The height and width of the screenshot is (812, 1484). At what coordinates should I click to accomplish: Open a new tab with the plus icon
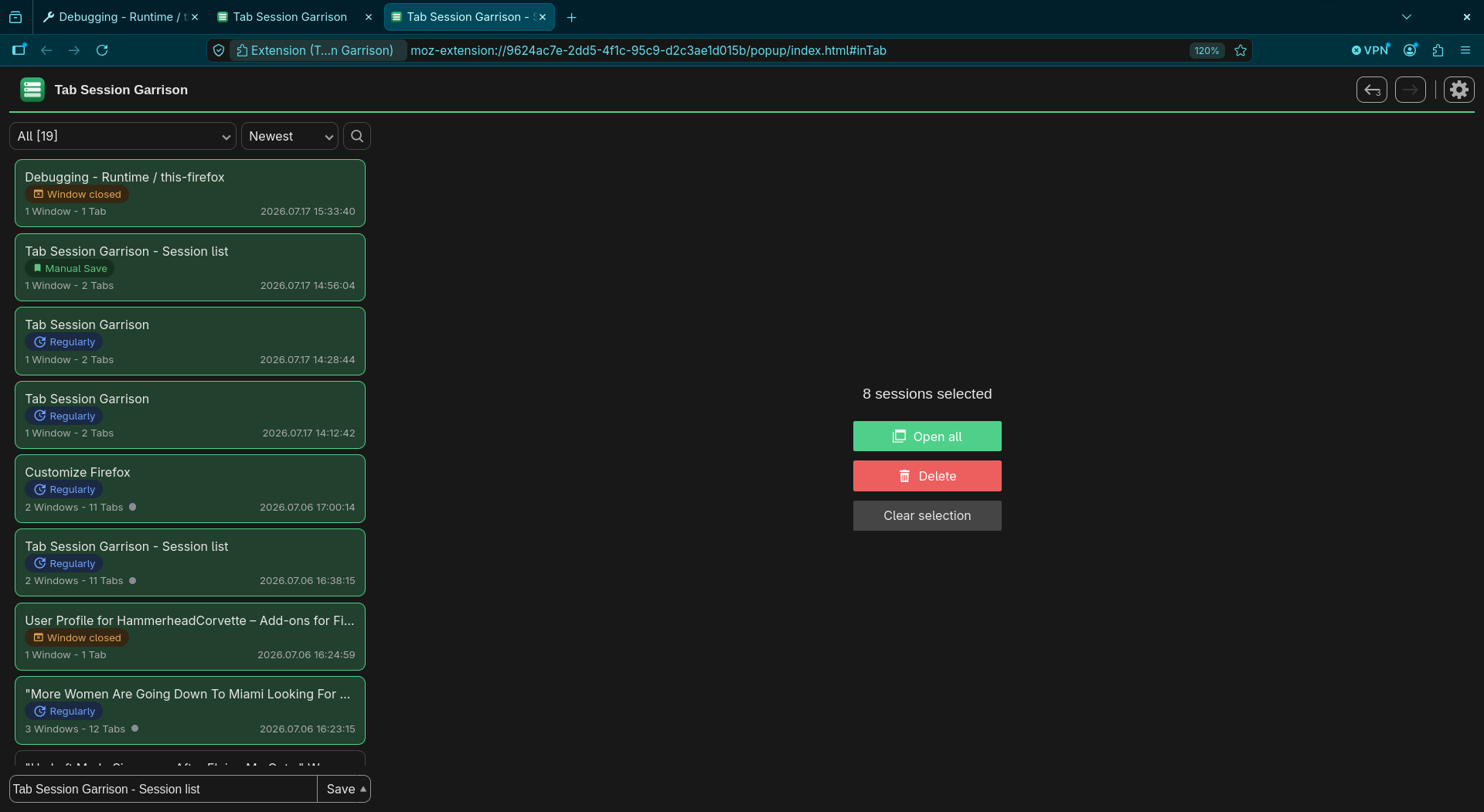point(572,17)
